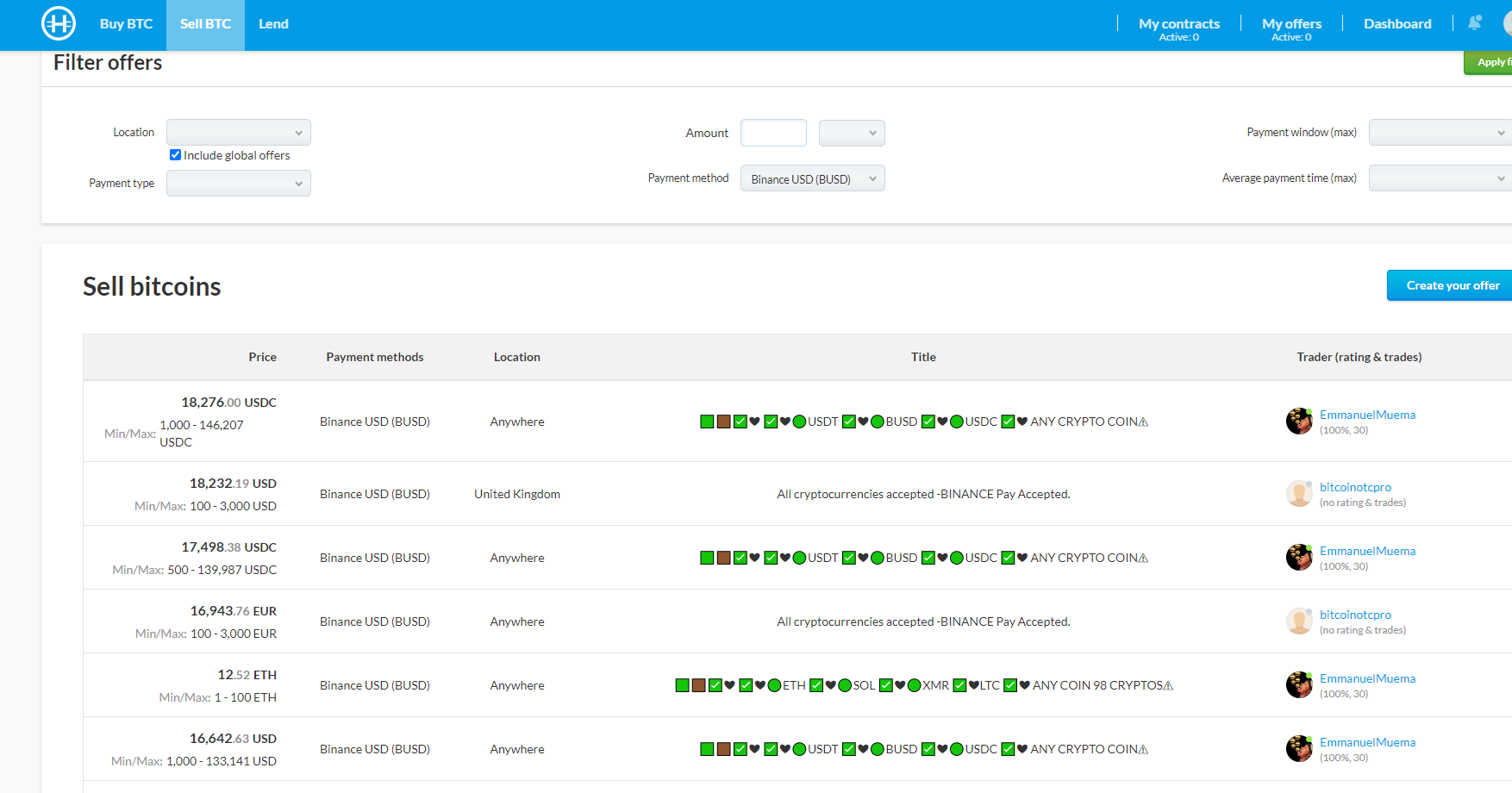1512x793 pixels.
Task: Click the Amount input field
Action: (773, 133)
